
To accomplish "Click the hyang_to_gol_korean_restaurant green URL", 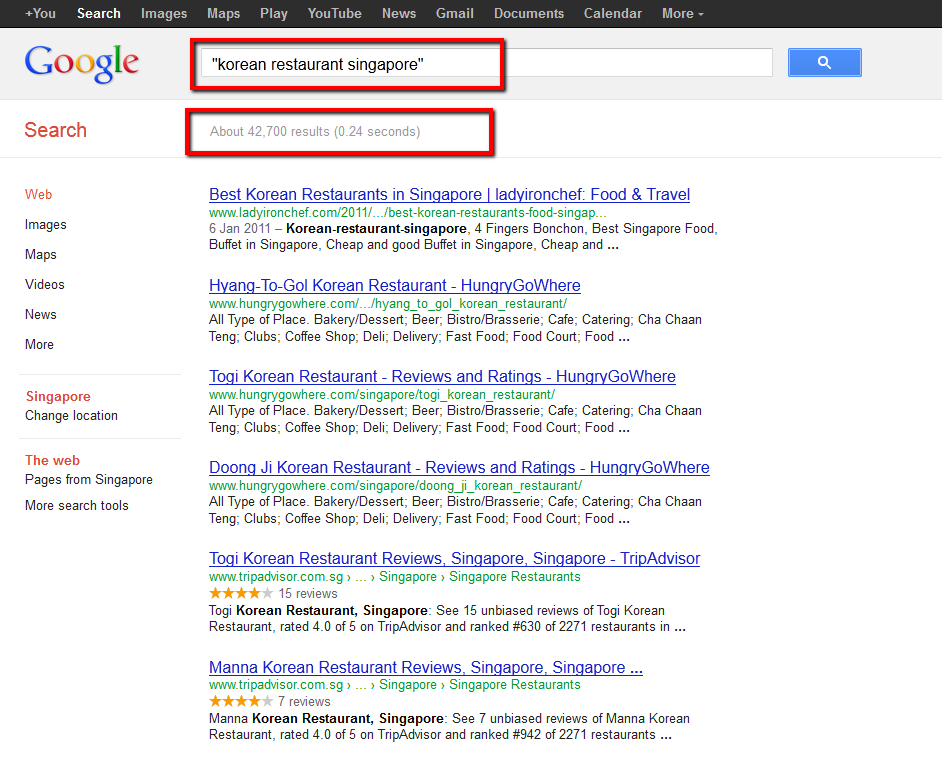I will pos(388,304).
